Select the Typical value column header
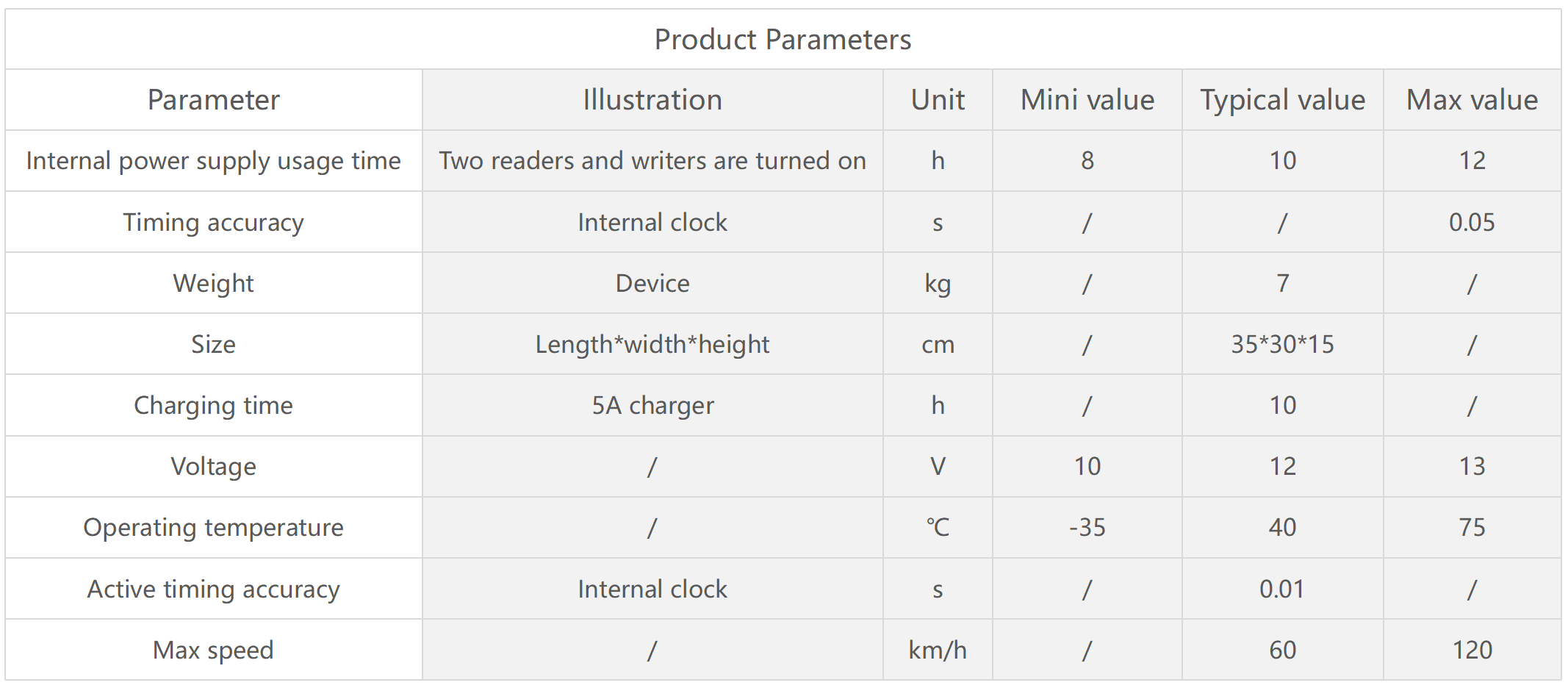1568x688 pixels. point(1283,100)
